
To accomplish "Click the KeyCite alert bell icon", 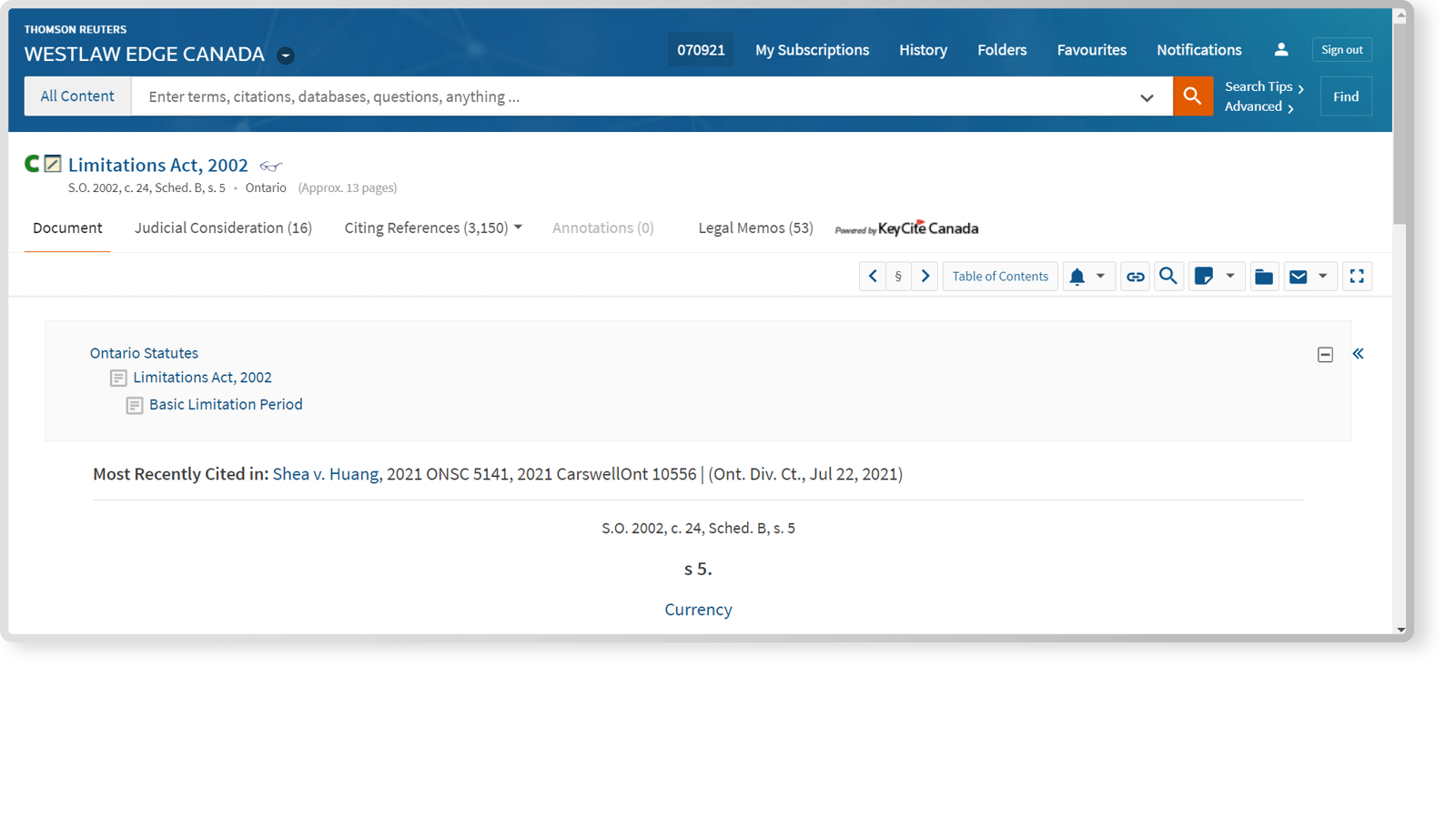I will click(x=1077, y=277).
